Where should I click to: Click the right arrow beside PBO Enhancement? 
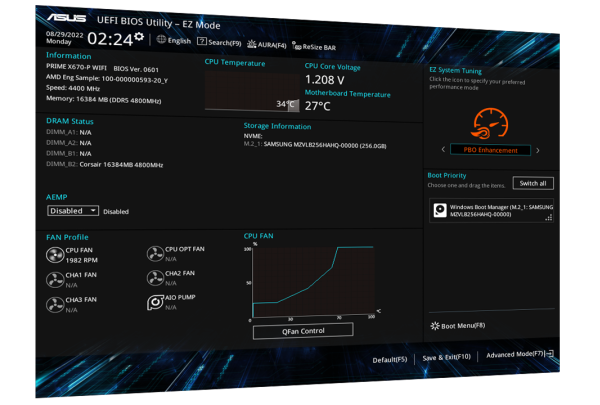pyautogui.click(x=537, y=150)
